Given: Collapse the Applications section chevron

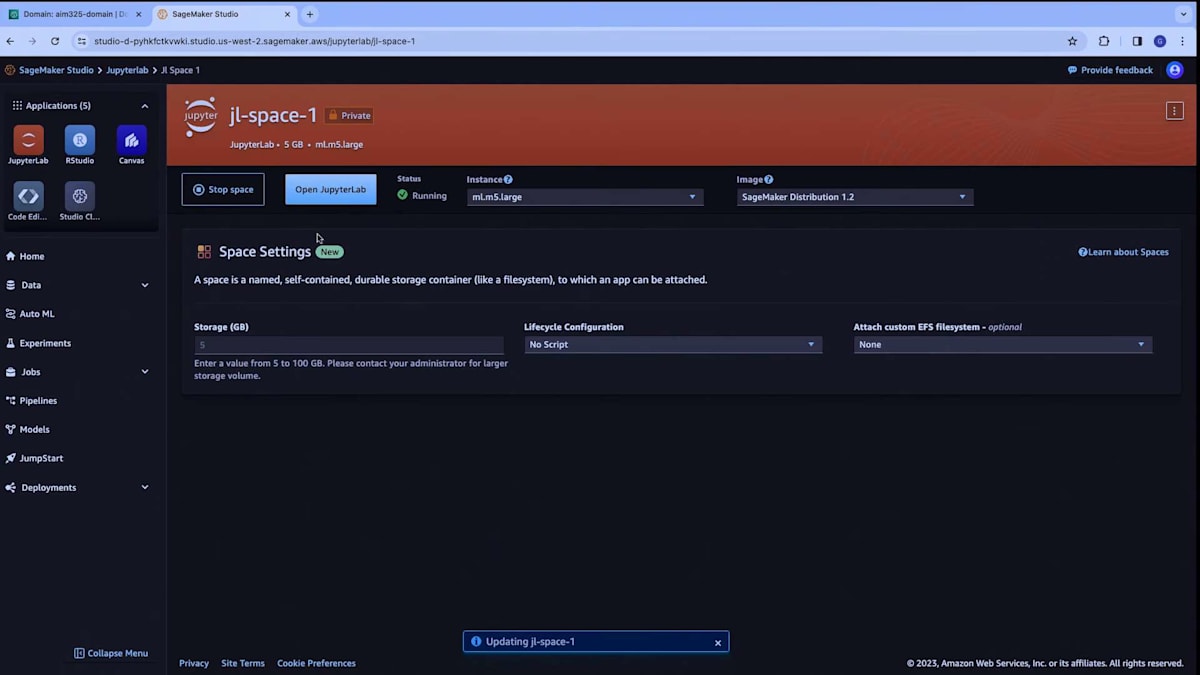Looking at the screenshot, I should [x=145, y=106].
